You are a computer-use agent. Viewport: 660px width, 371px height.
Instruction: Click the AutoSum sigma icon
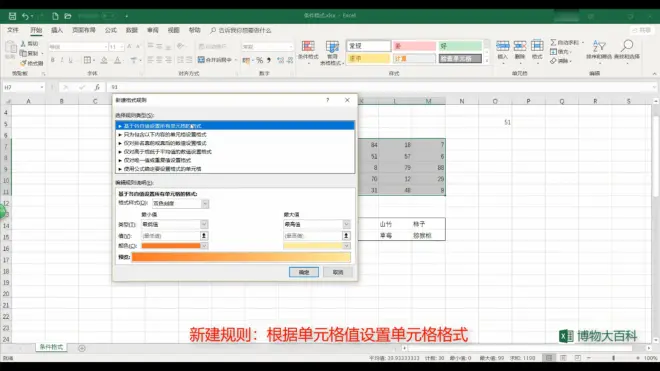tap(553, 43)
